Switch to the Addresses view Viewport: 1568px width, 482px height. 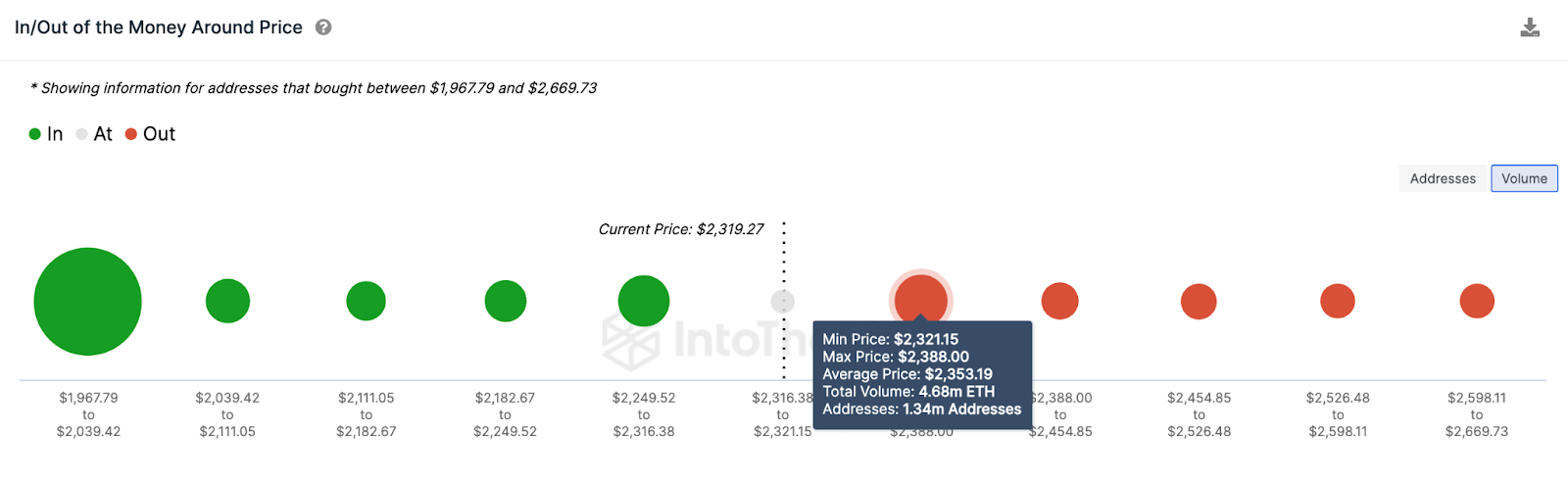tap(1442, 178)
